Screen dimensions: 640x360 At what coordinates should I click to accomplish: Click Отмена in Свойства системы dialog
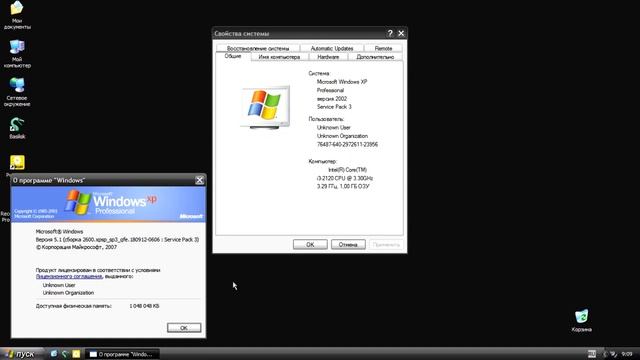348,244
